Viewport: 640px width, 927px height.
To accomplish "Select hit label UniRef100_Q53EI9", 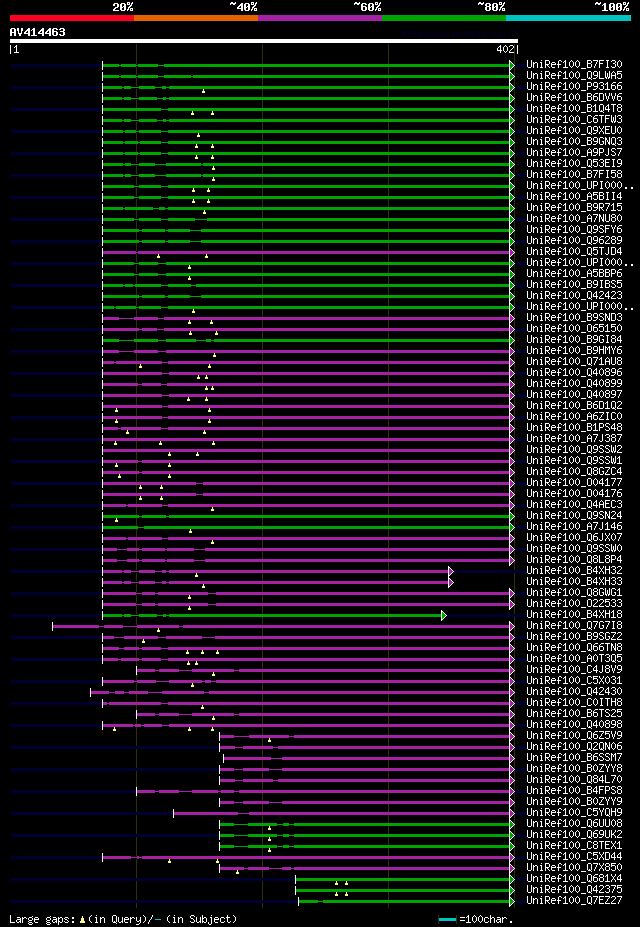I will tap(574, 164).
